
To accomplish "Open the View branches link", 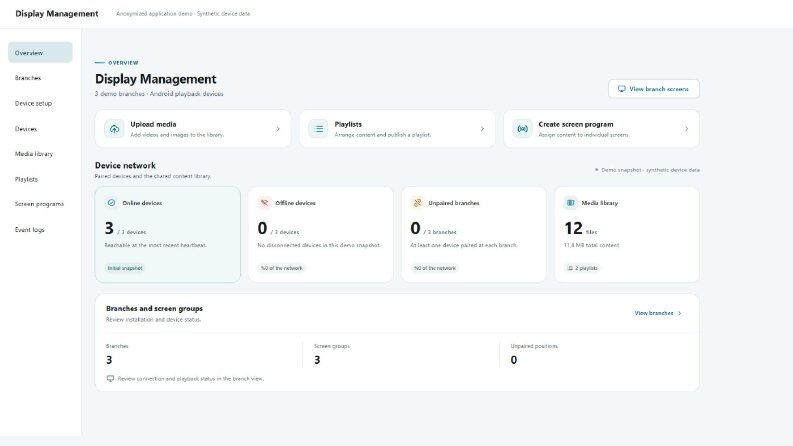I will 658,313.
